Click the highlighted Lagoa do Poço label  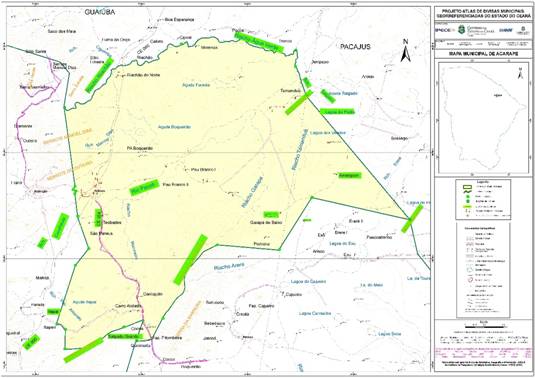337,112
